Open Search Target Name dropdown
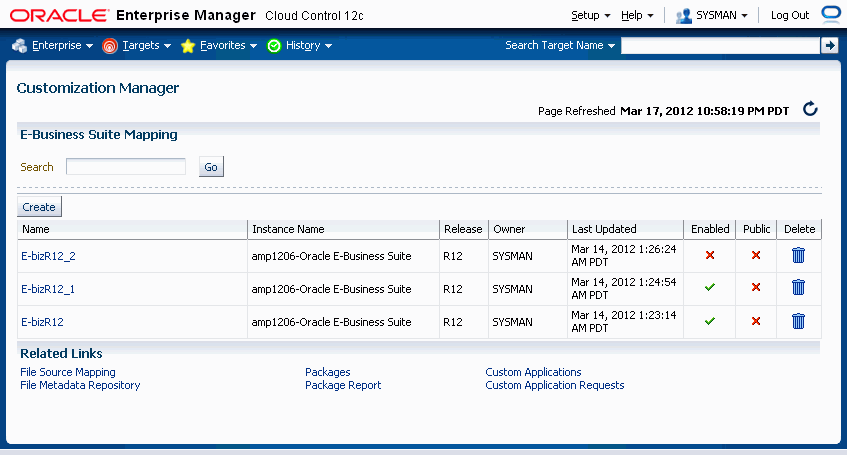847x455 pixels. point(560,45)
